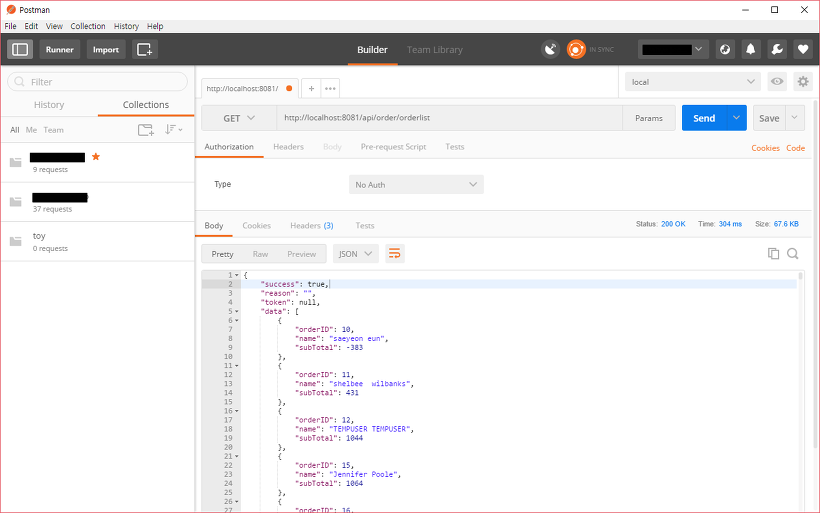Viewport: 820px width, 513px height.
Task: Open the File menu
Action: point(10,26)
